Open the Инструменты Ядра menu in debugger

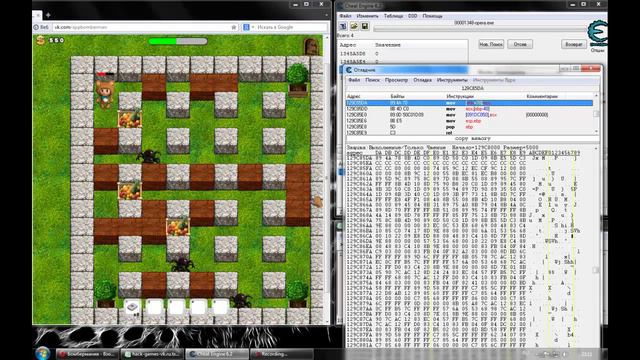[494, 80]
